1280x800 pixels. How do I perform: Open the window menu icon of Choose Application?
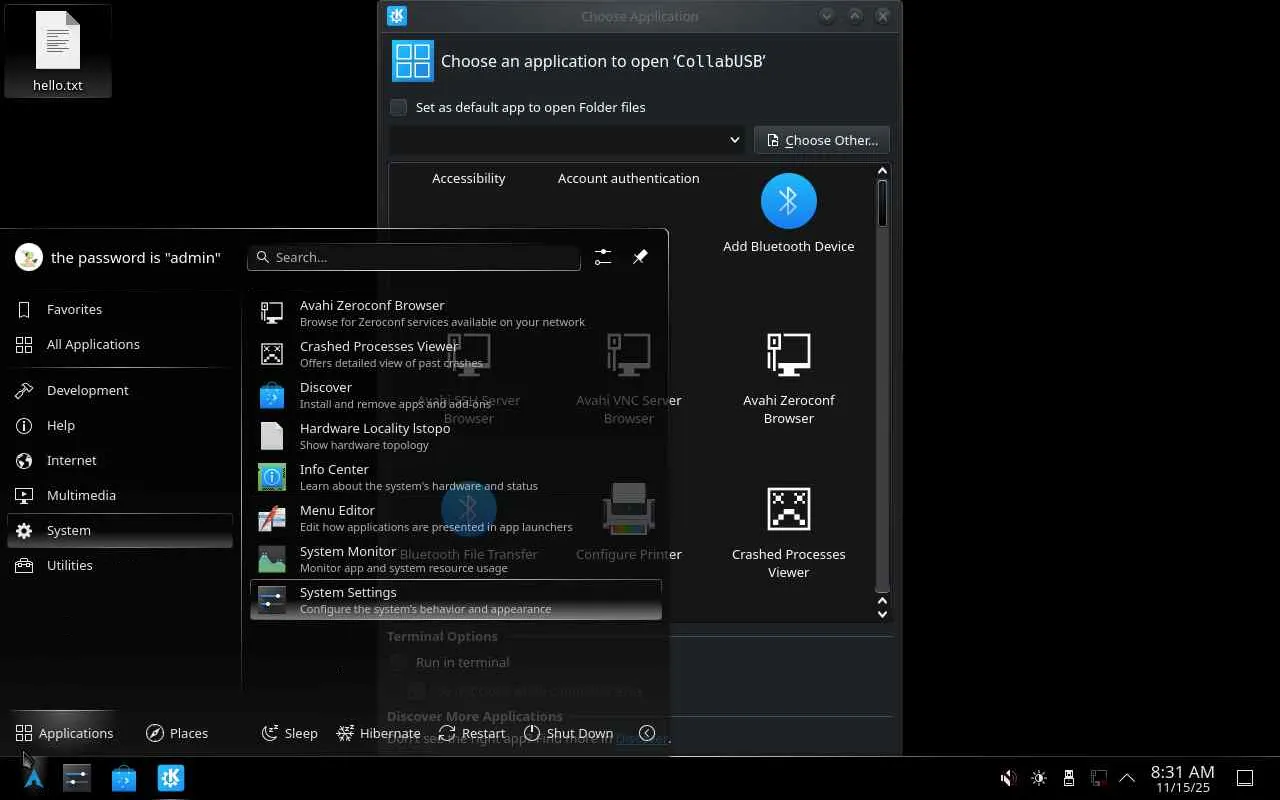pos(397,16)
